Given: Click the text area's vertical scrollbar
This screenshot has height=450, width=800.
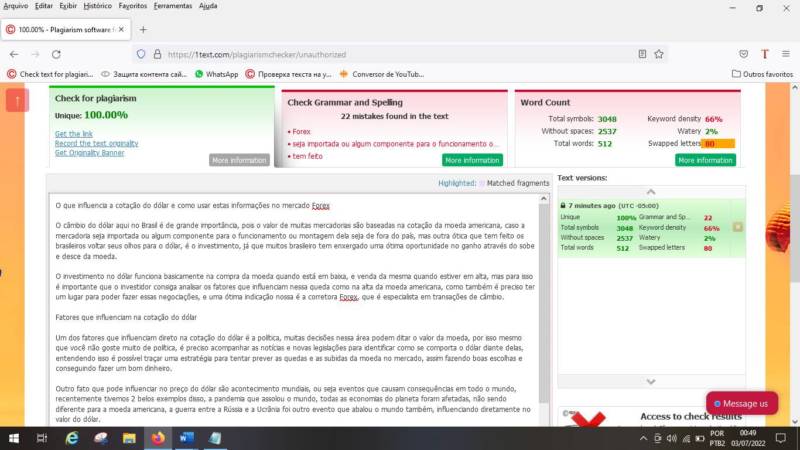Looking at the screenshot, I should 544,300.
